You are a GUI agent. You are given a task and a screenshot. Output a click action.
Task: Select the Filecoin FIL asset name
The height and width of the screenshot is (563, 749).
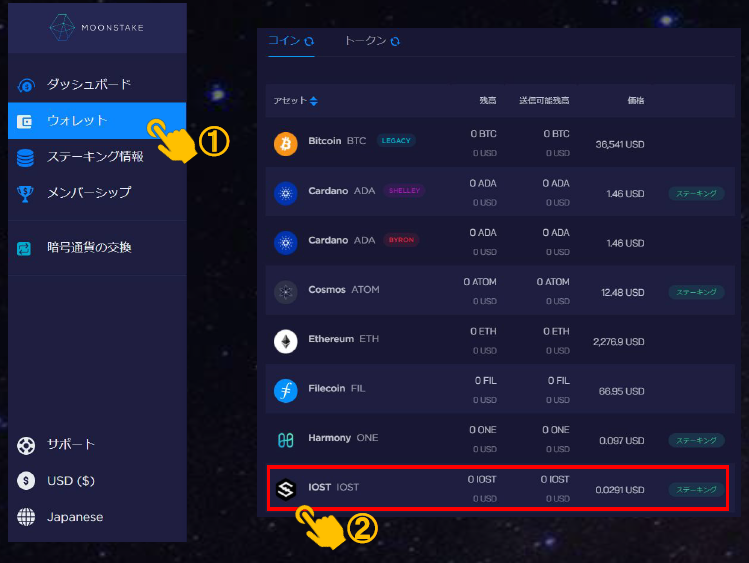pyautogui.click(x=337, y=388)
